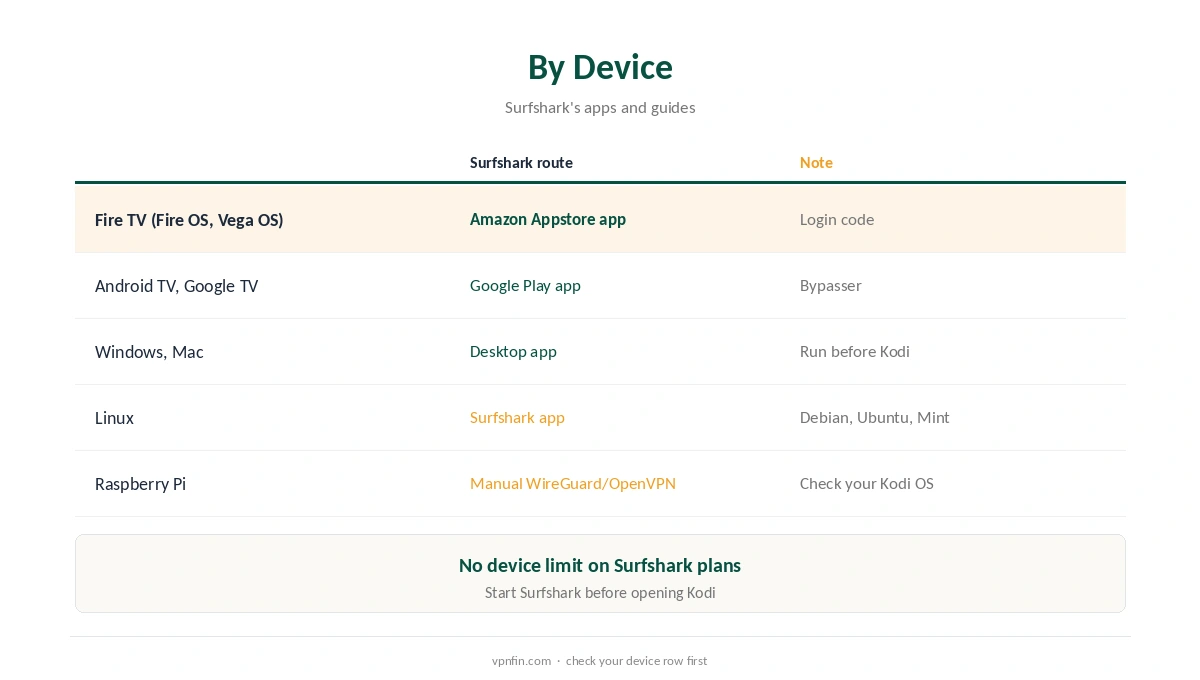
Task: Click the 'Note' column header
Action: click(816, 162)
